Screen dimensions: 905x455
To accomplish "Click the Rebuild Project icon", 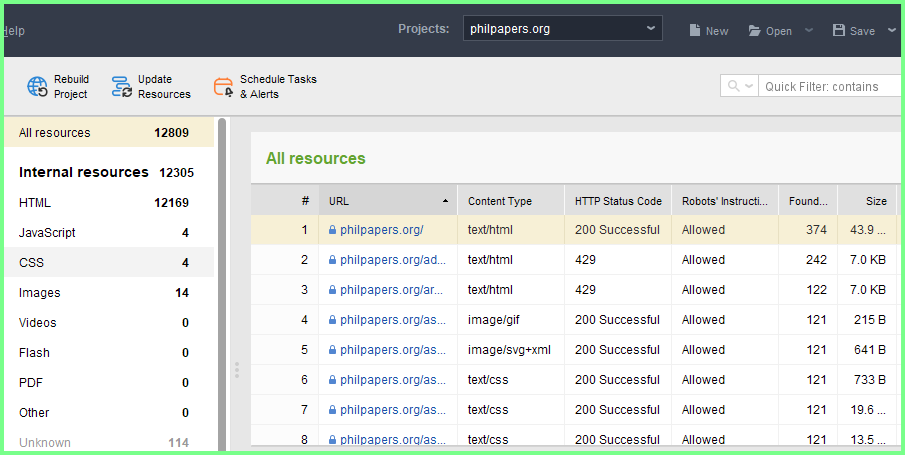I will (x=37, y=87).
